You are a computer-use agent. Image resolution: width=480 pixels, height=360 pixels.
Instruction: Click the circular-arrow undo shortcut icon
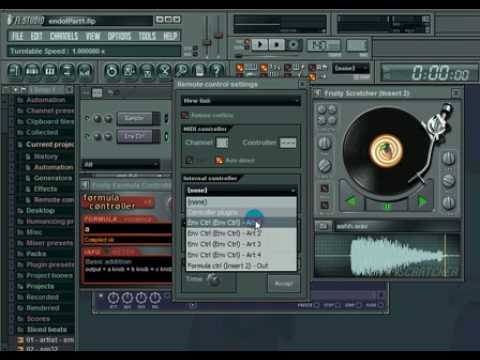tap(112, 71)
